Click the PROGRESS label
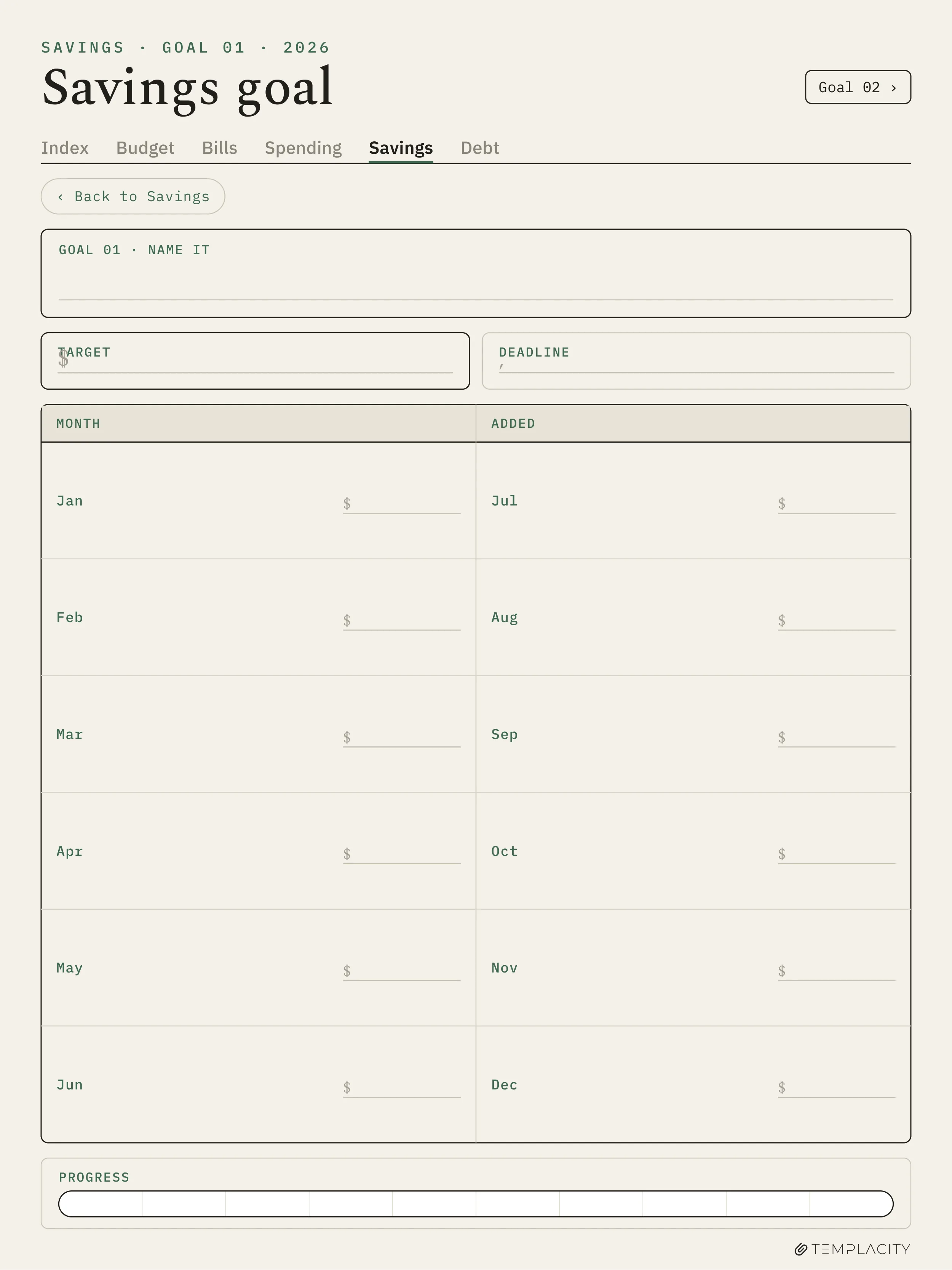Image resolution: width=952 pixels, height=1270 pixels. tap(94, 1177)
